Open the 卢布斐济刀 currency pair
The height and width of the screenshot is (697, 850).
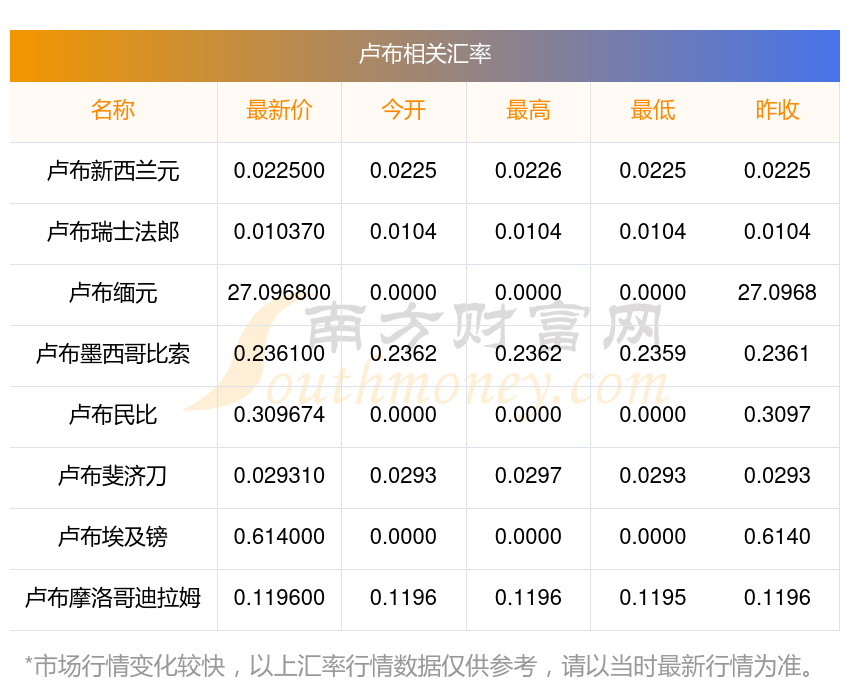pyautogui.click(x=113, y=476)
